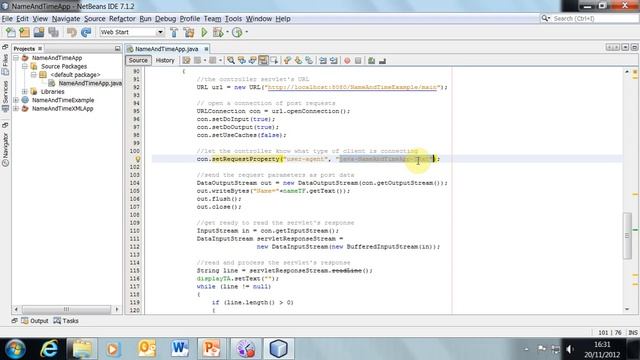Click the Next Bookmark icon
Screen dimensions: 640x360
point(298,60)
